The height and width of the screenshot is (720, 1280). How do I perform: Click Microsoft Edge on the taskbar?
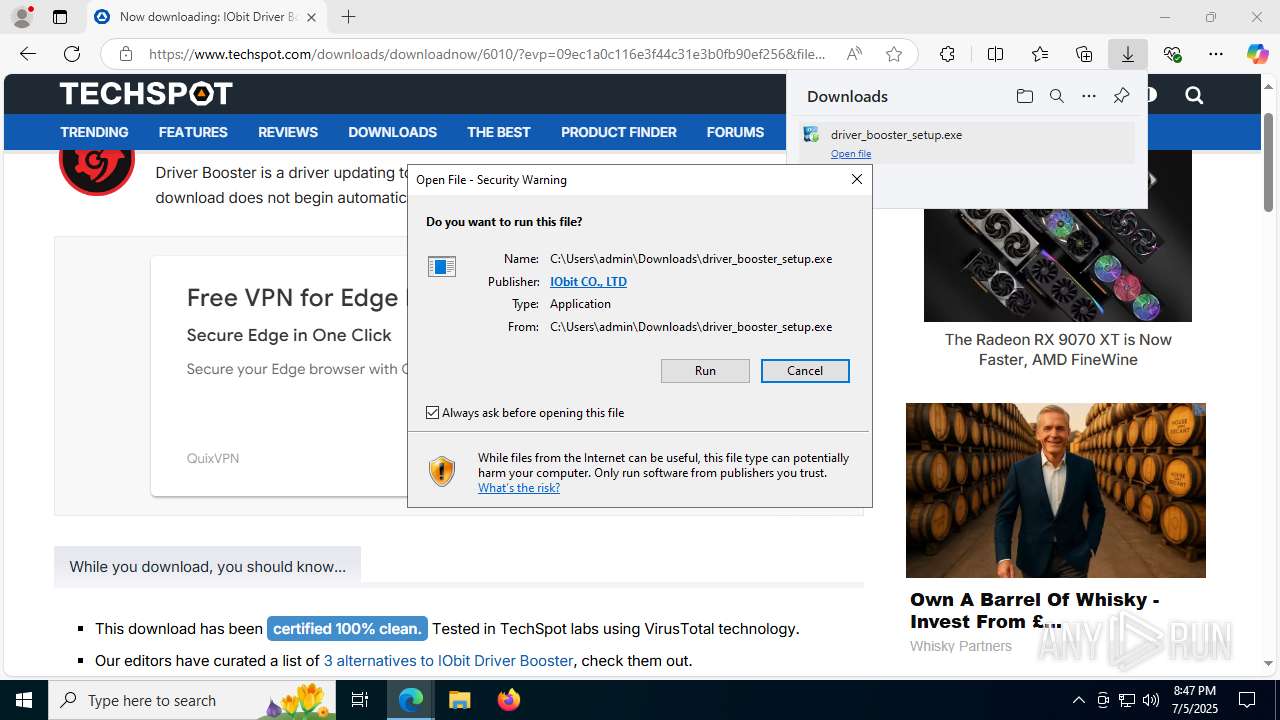coord(411,700)
